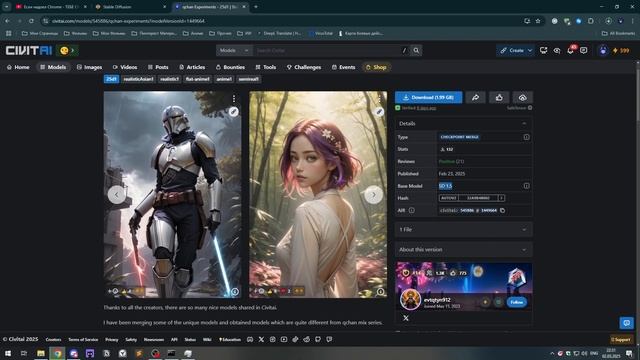The height and width of the screenshot is (360, 640).
Task: Open the Posts nav item
Action: click(x=158, y=67)
